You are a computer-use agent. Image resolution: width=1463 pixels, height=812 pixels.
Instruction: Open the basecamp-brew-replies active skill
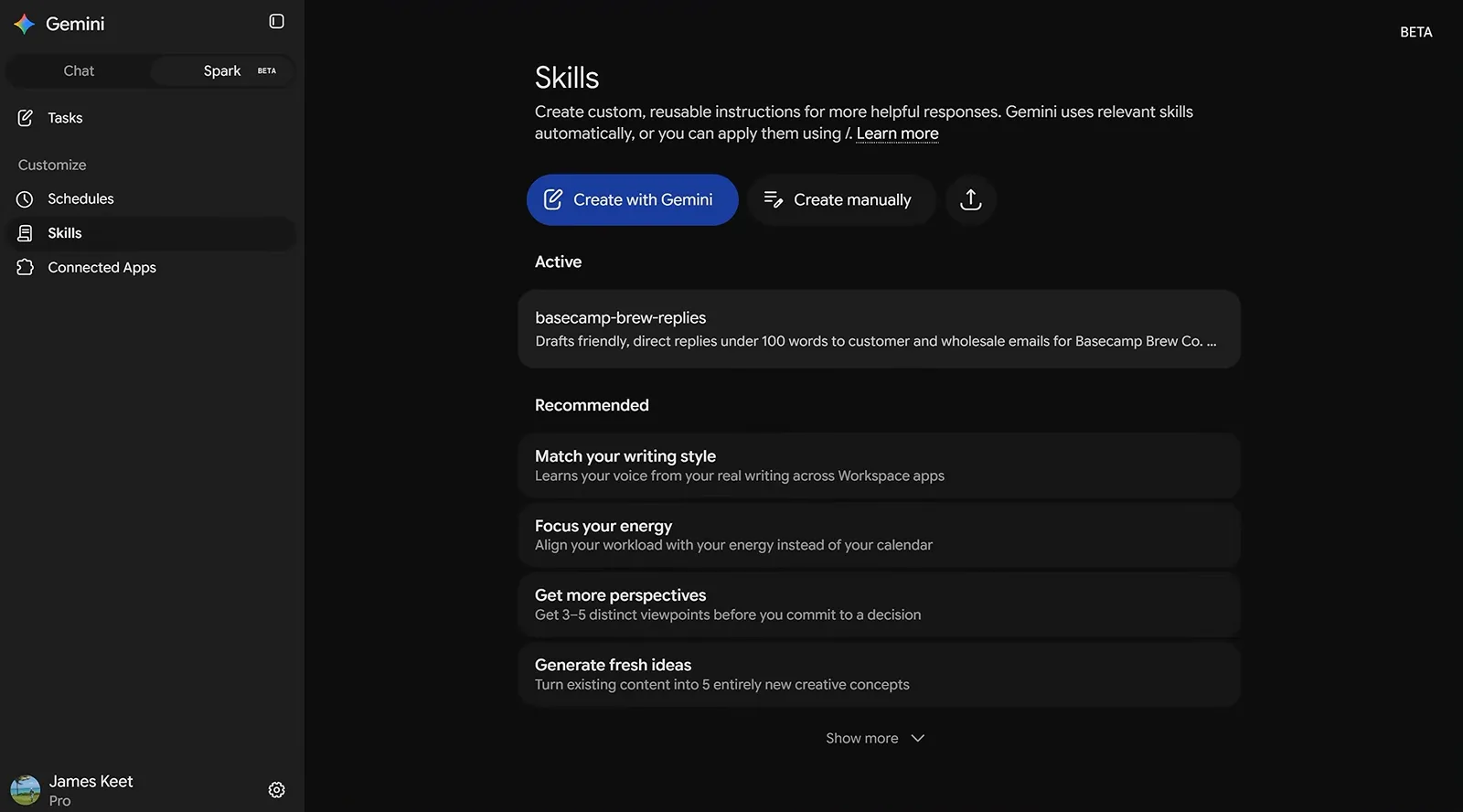879,329
